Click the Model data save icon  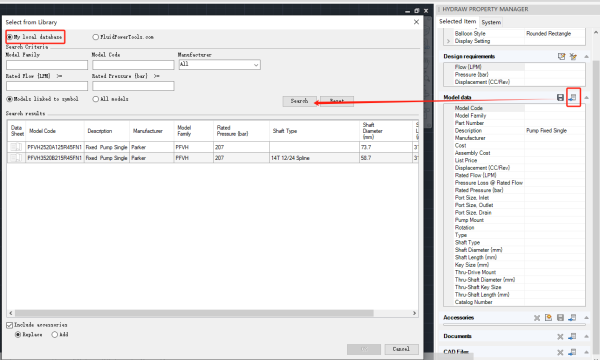(x=560, y=98)
